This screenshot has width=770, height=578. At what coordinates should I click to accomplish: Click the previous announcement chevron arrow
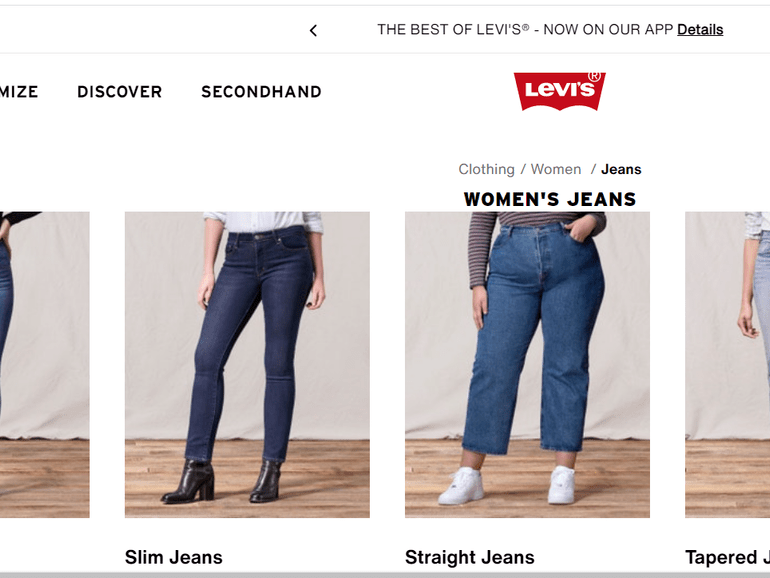pos(313,30)
